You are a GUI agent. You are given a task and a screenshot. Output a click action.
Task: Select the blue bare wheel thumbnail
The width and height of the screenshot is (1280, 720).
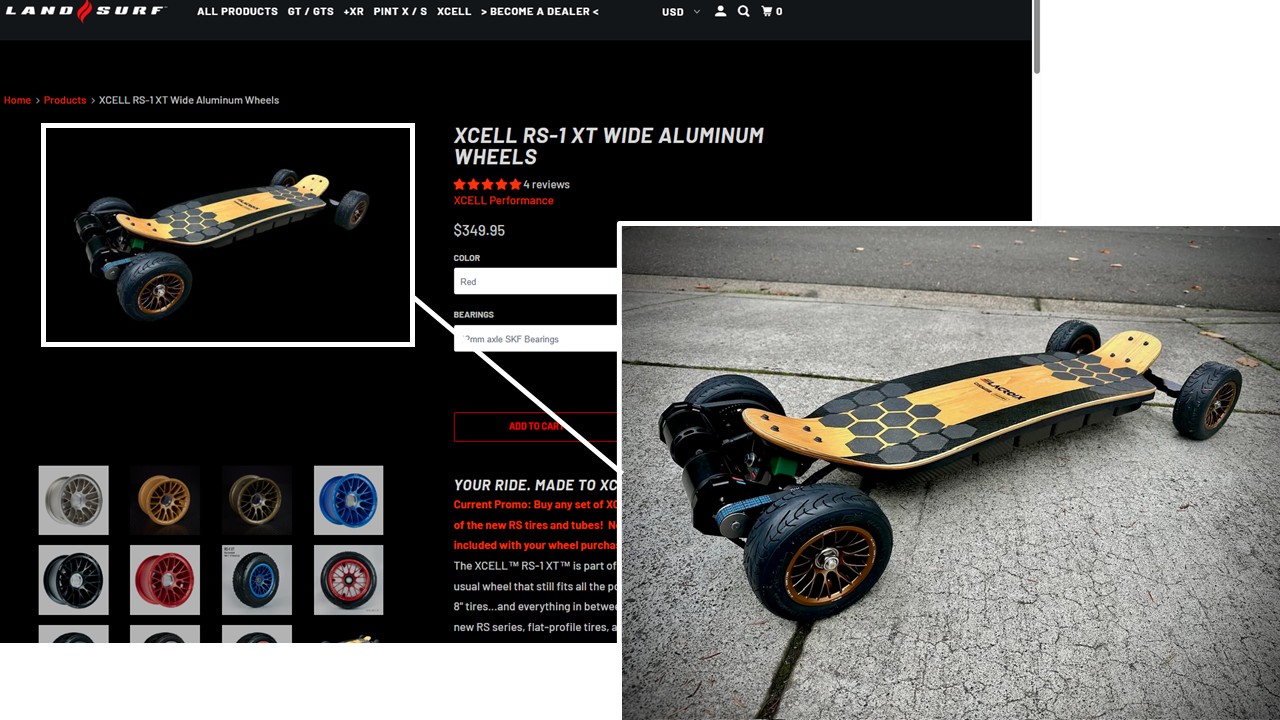coord(349,500)
